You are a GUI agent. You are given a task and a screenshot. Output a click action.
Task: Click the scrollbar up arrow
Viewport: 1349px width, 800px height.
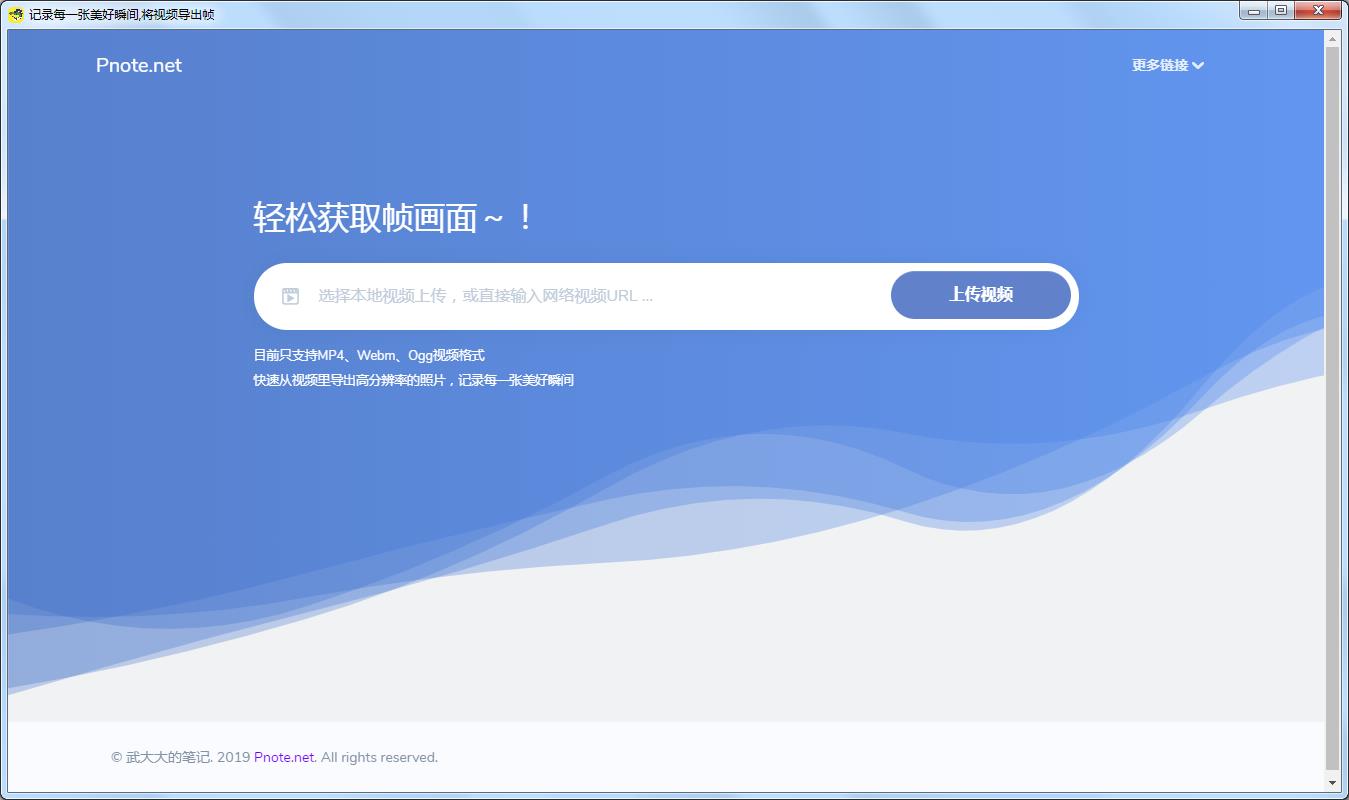tap(1332, 39)
